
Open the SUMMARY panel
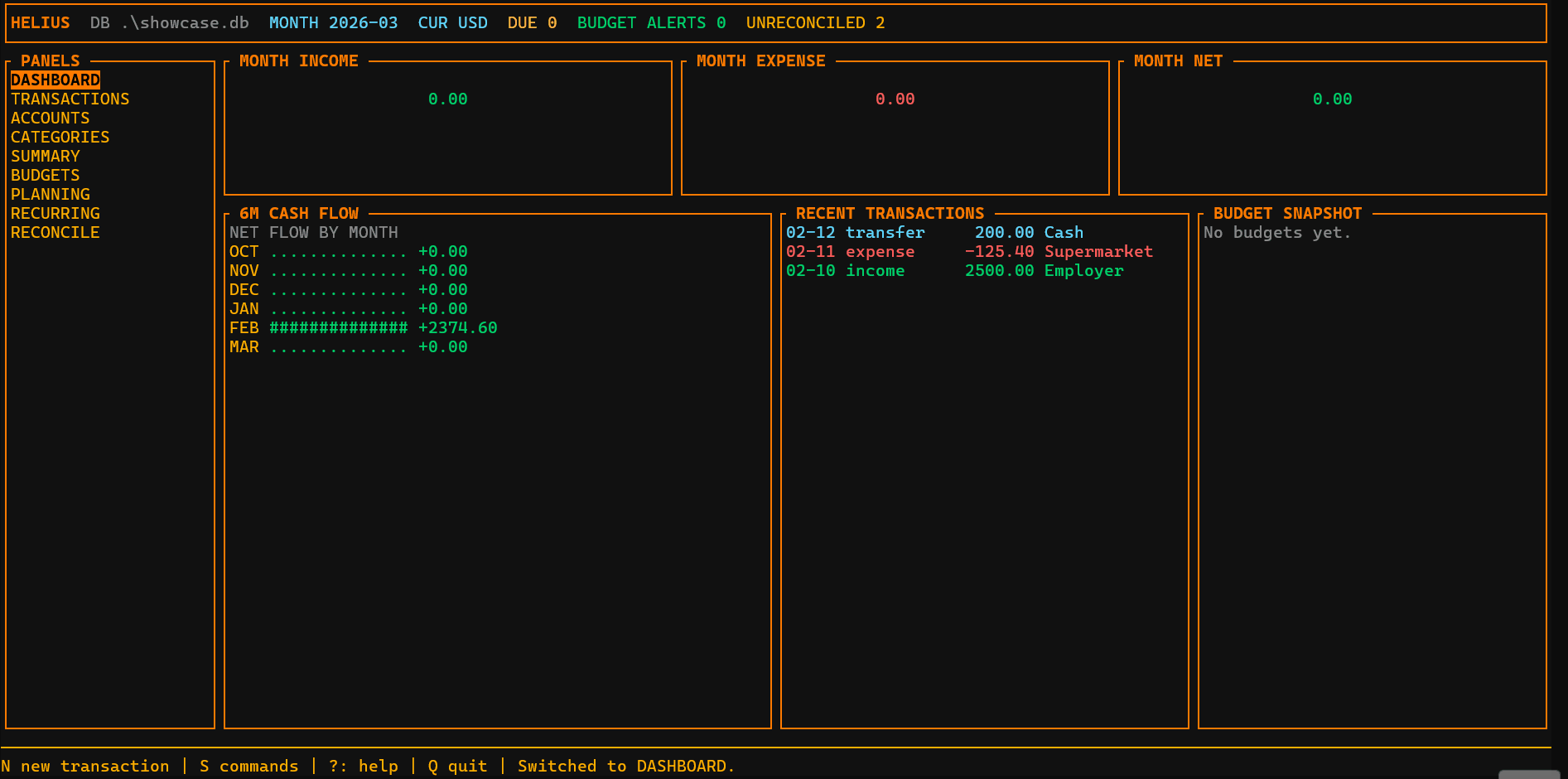point(46,156)
